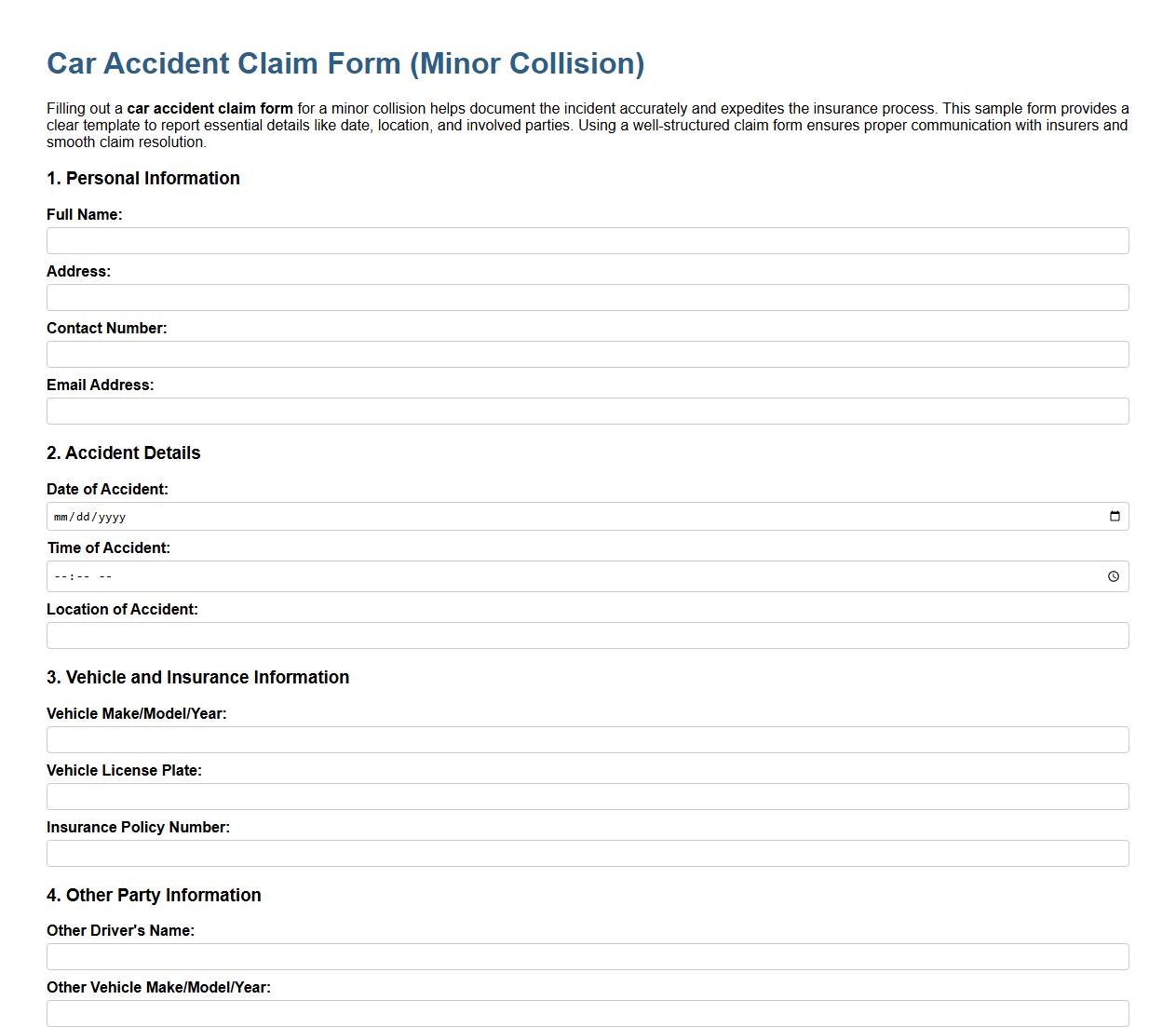Image resolution: width=1176 pixels, height=1027 pixels.
Task: Click the Personal Information section heading
Action: point(143,178)
